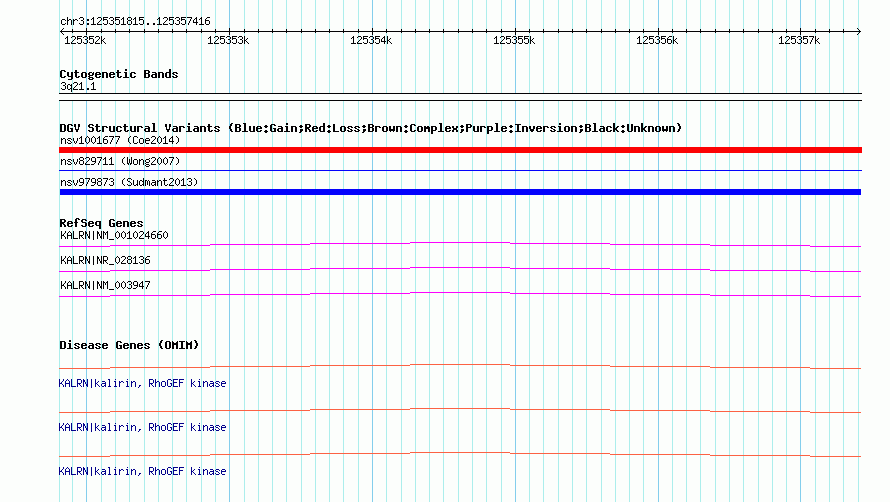Open the second KALRN|kalirin, RhoGEF kinase link

(x=142, y=427)
